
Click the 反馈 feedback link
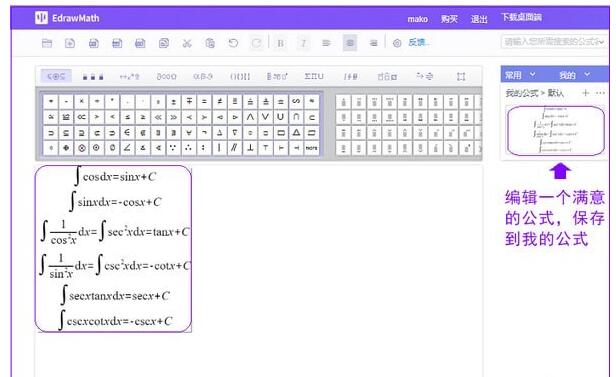click(x=419, y=42)
